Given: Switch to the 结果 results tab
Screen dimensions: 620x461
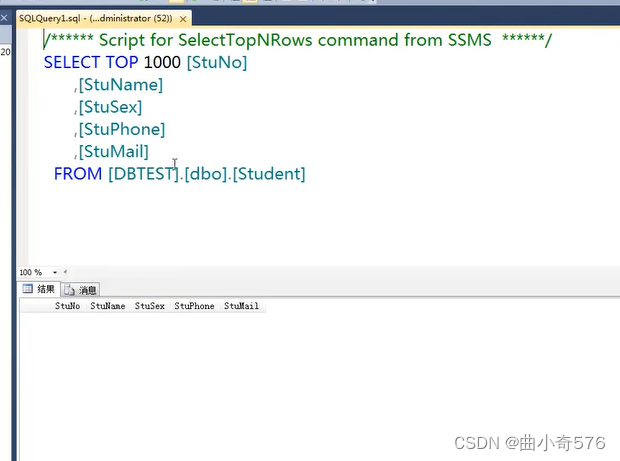Looking at the screenshot, I should [x=39, y=289].
